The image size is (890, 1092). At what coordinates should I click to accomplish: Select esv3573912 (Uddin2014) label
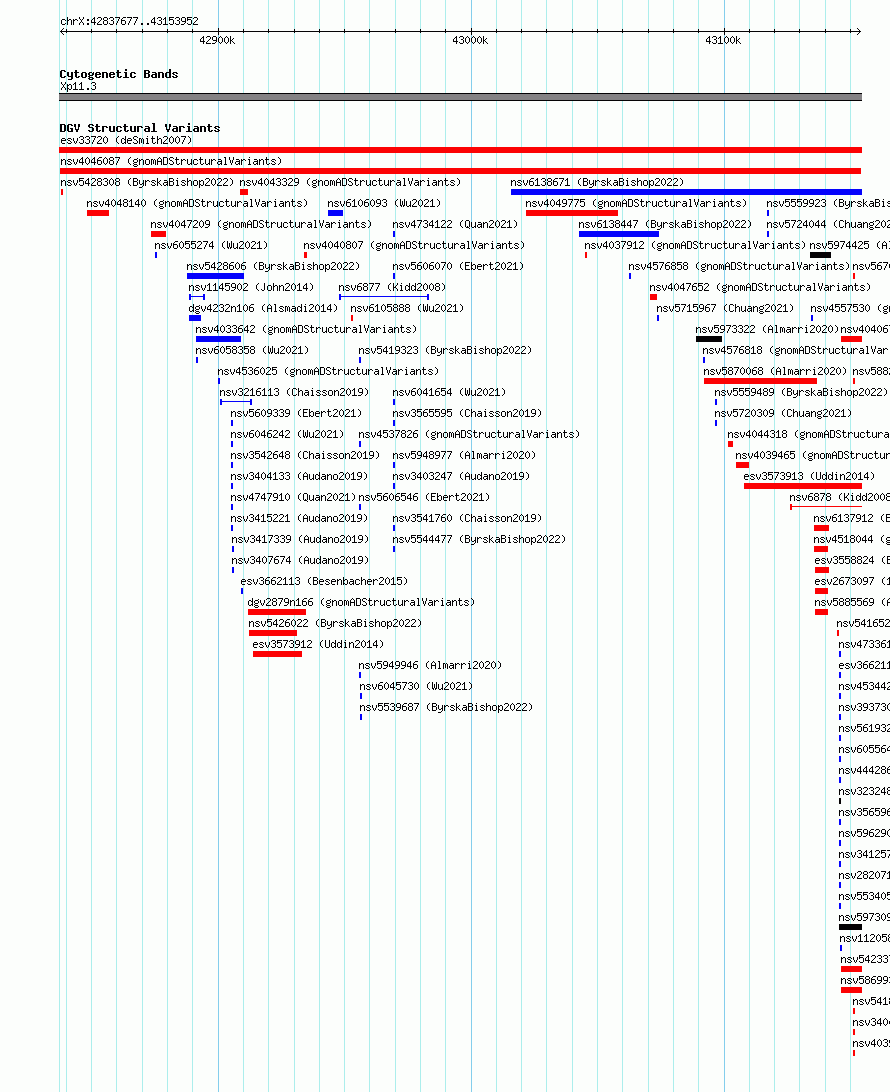(318, 644)
